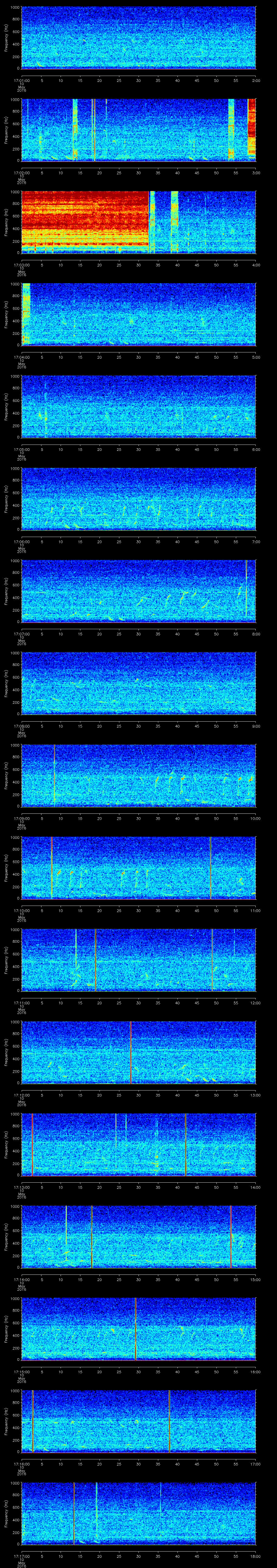This screenshot has width=277, height=1568.
Task: Click the '13:00' end time label
Action: point(255,1095)
